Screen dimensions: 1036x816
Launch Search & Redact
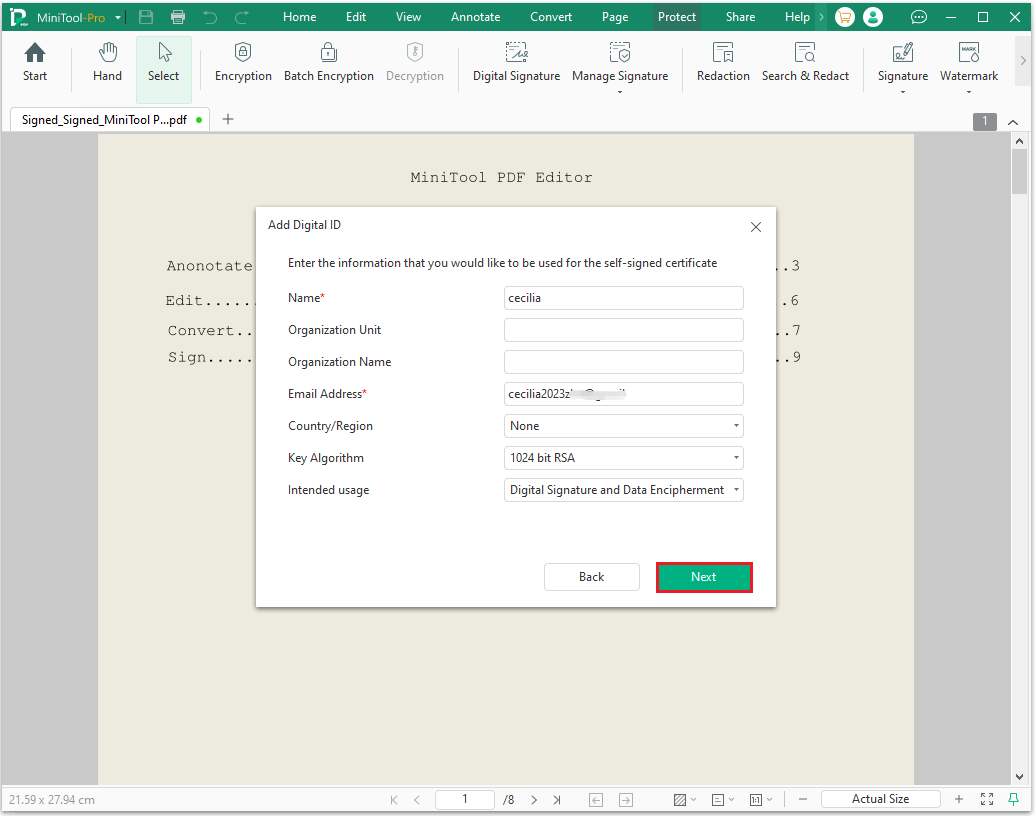click(806, 64)
